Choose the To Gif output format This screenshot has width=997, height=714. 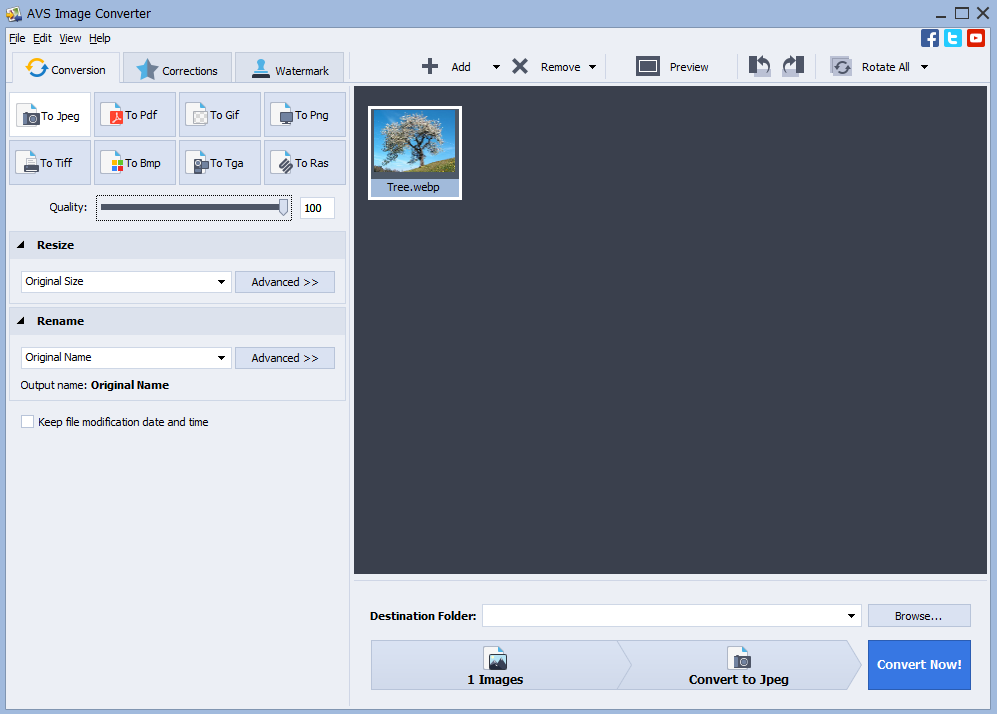point(220,115)
